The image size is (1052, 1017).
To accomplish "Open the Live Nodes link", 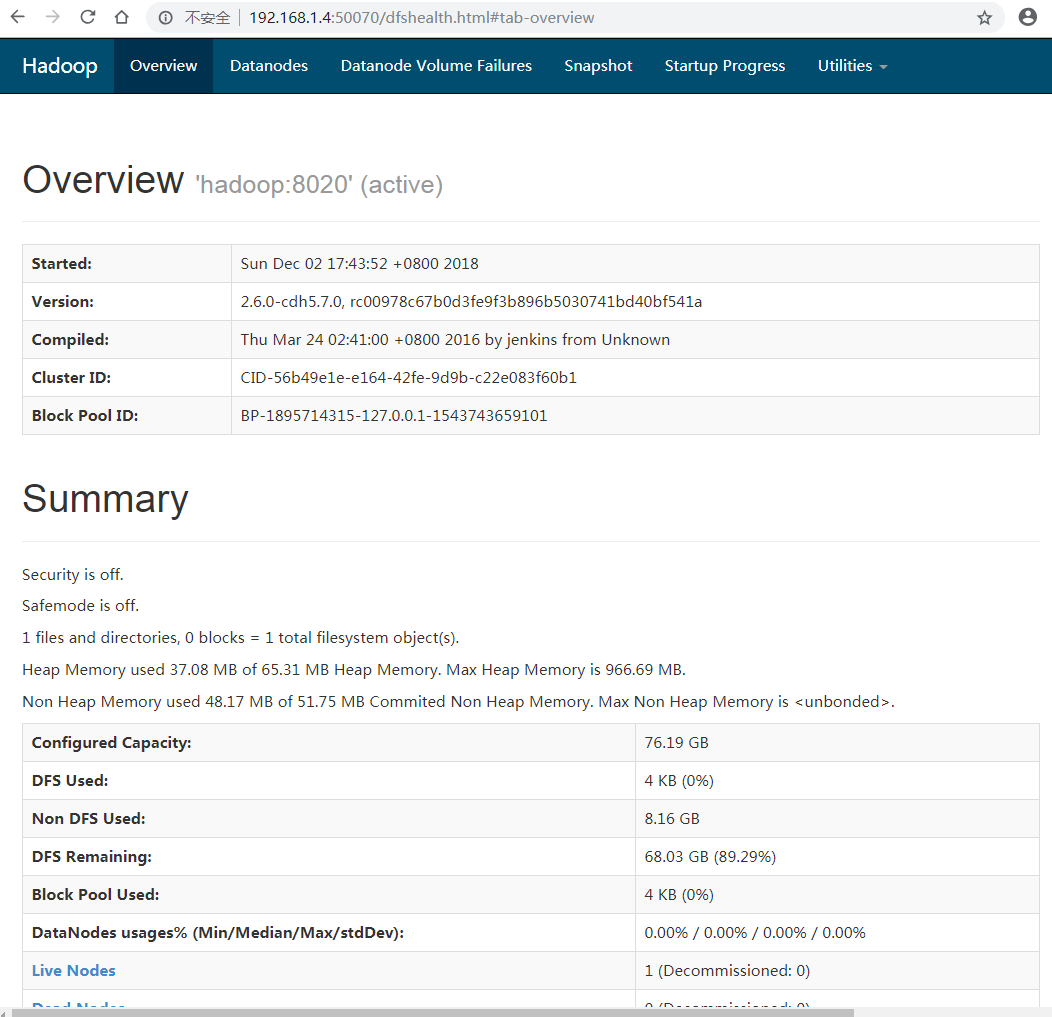I will pyautogui.click(x=74, y=971).
